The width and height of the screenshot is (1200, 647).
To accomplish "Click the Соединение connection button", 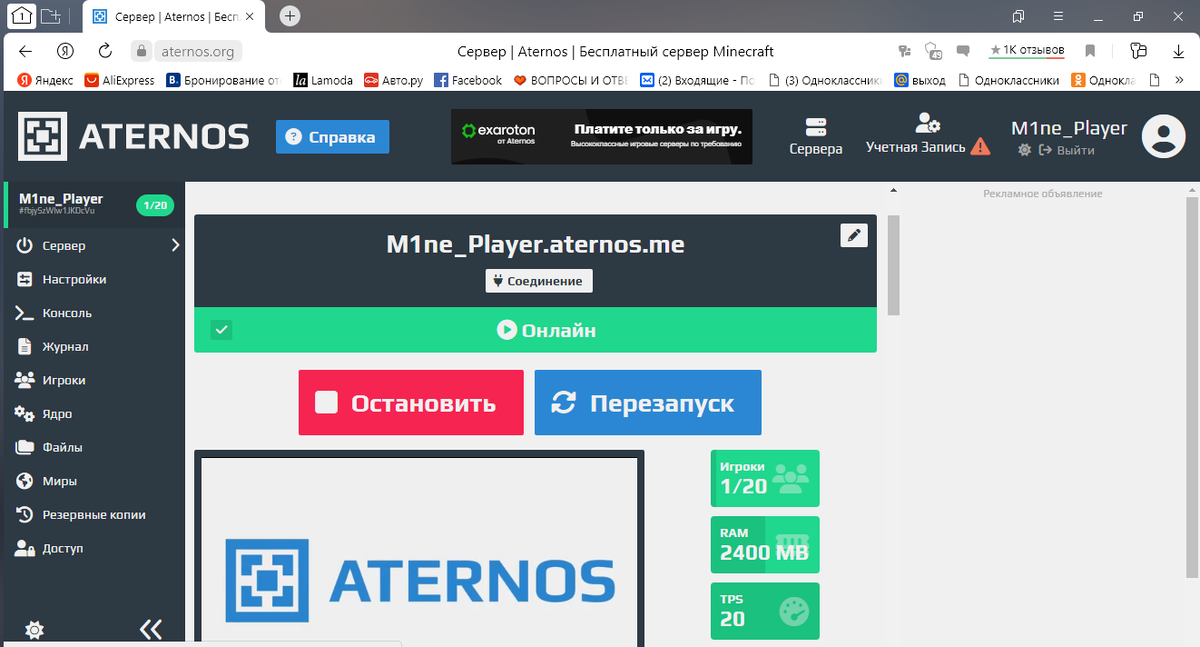I will (x=538, y=280).
